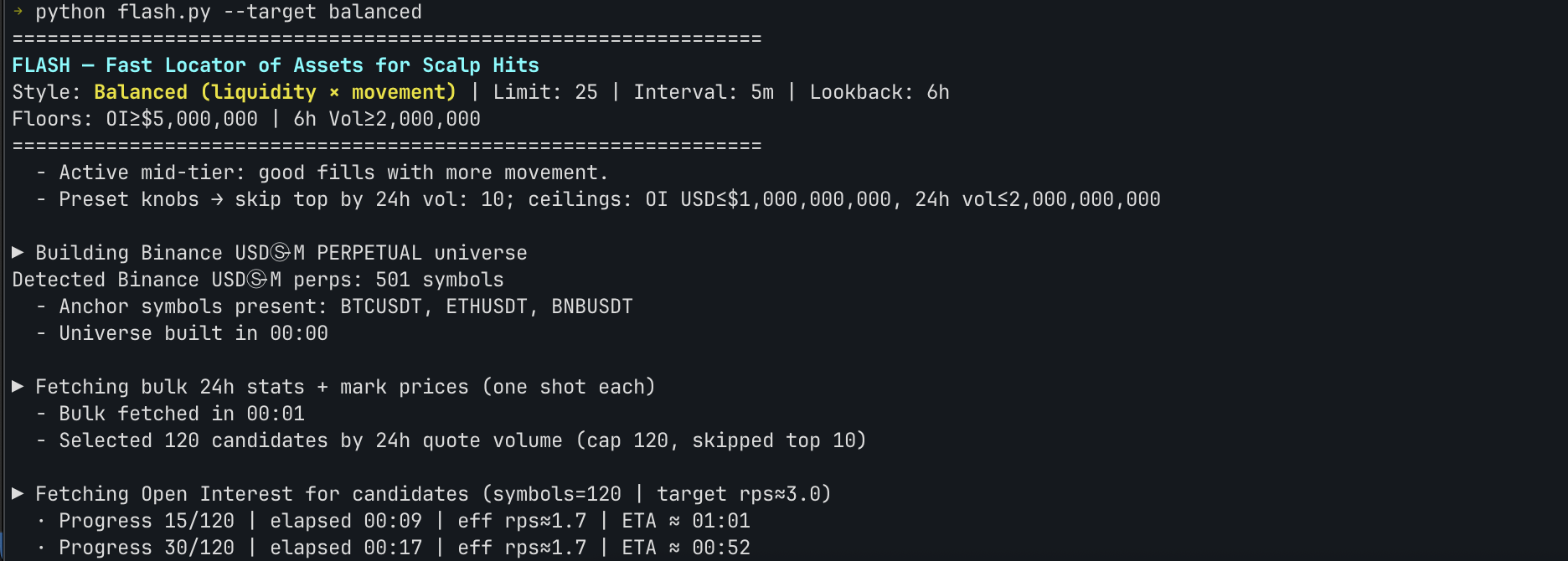Click the triangle marker before Building Binance
The width and height of the screenshot is (1568, 561).
[18, 252]
